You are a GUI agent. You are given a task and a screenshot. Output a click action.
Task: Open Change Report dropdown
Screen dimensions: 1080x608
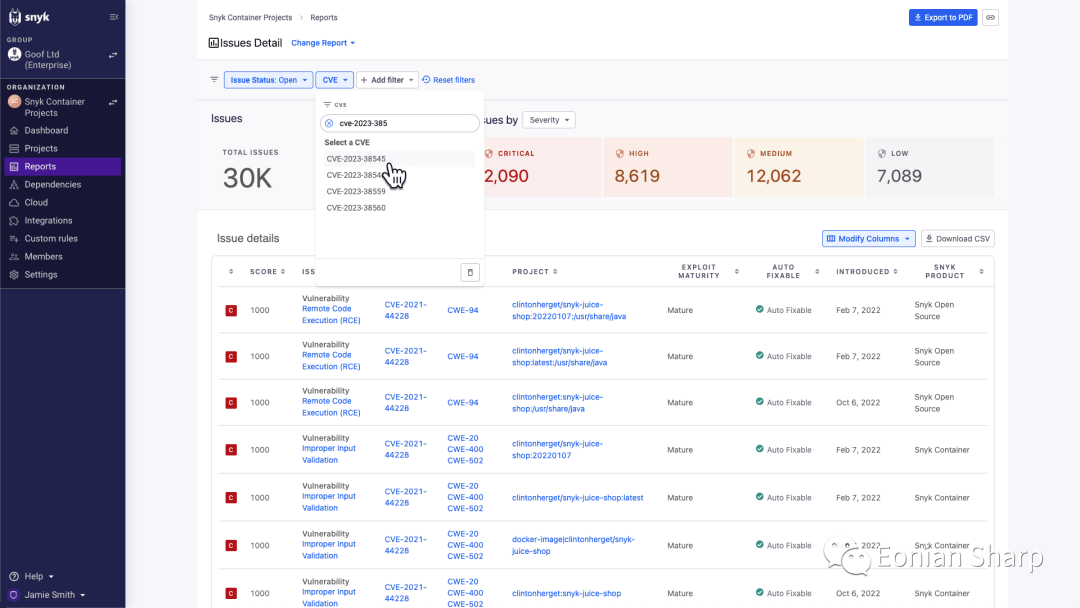click(x=323, y=43)
